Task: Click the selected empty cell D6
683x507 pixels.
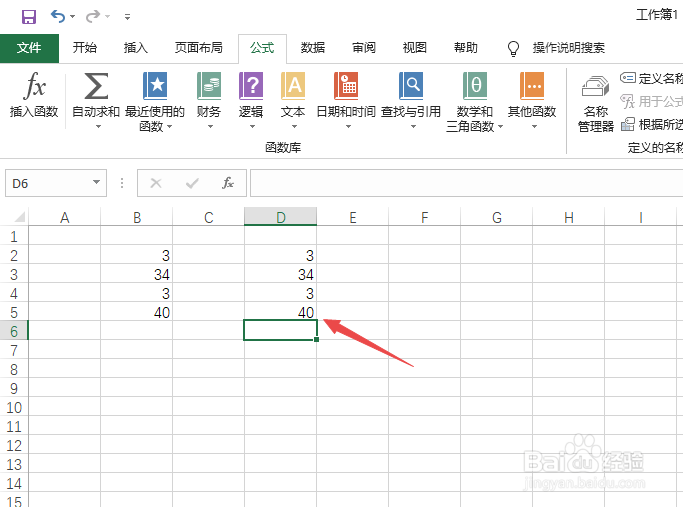Action: [x=281, y=330]
